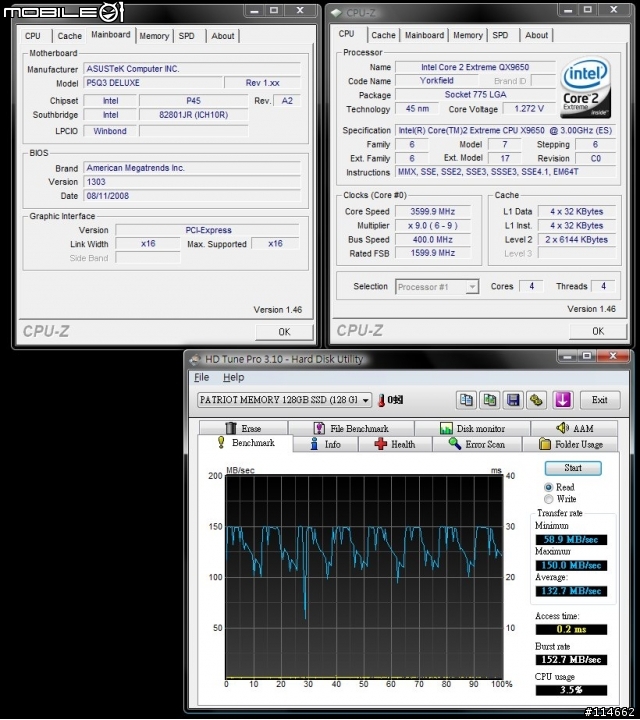
Task: Click the Core Speed 3599.9 MHz value
Action: tap(432, 212)
